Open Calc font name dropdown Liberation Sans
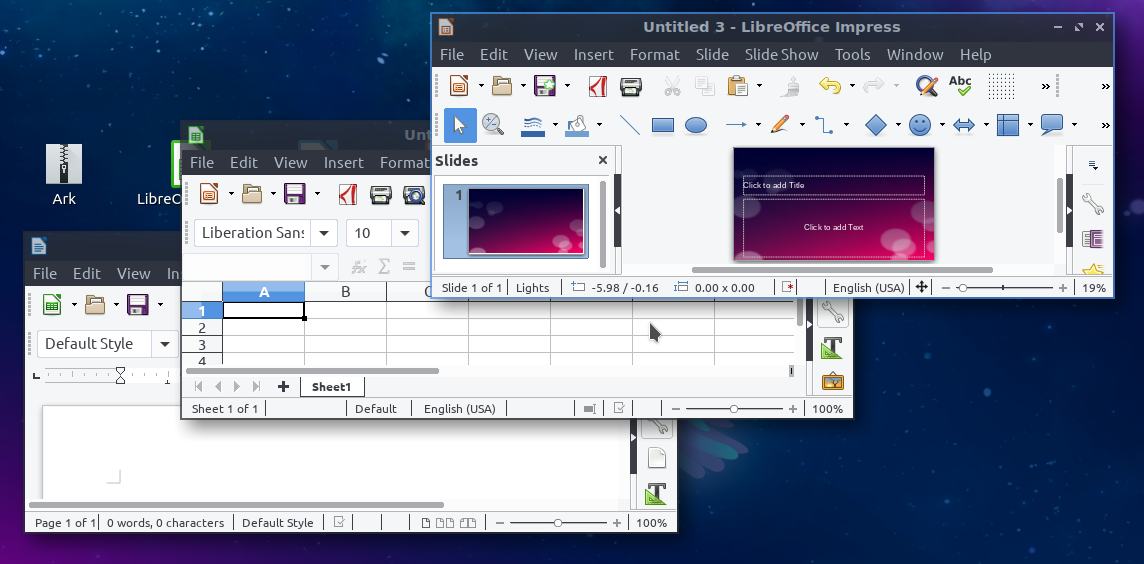Viewport: 1144px width, 564px height. 324,233
